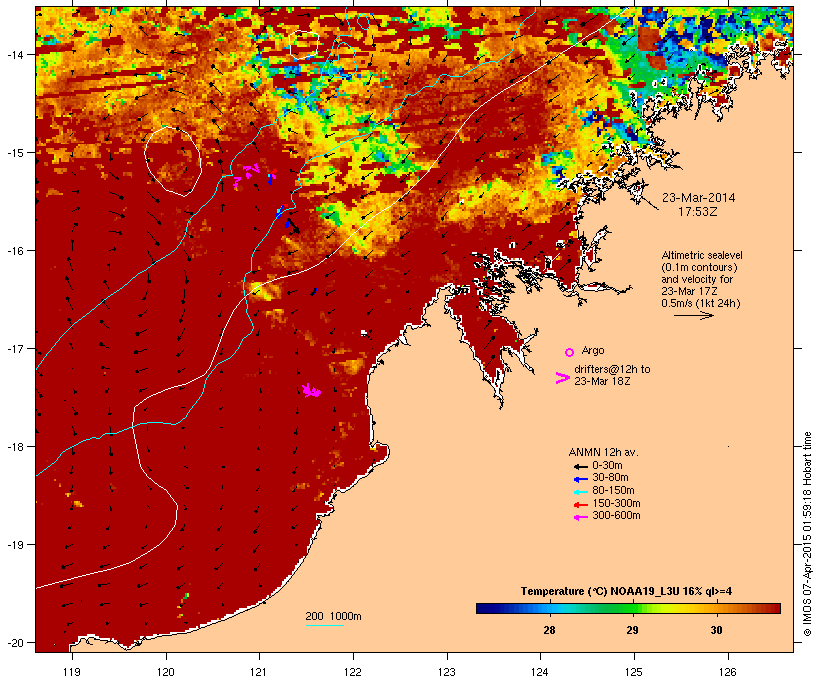Click the date label 23-Mar-2014

tap(699, 198)
